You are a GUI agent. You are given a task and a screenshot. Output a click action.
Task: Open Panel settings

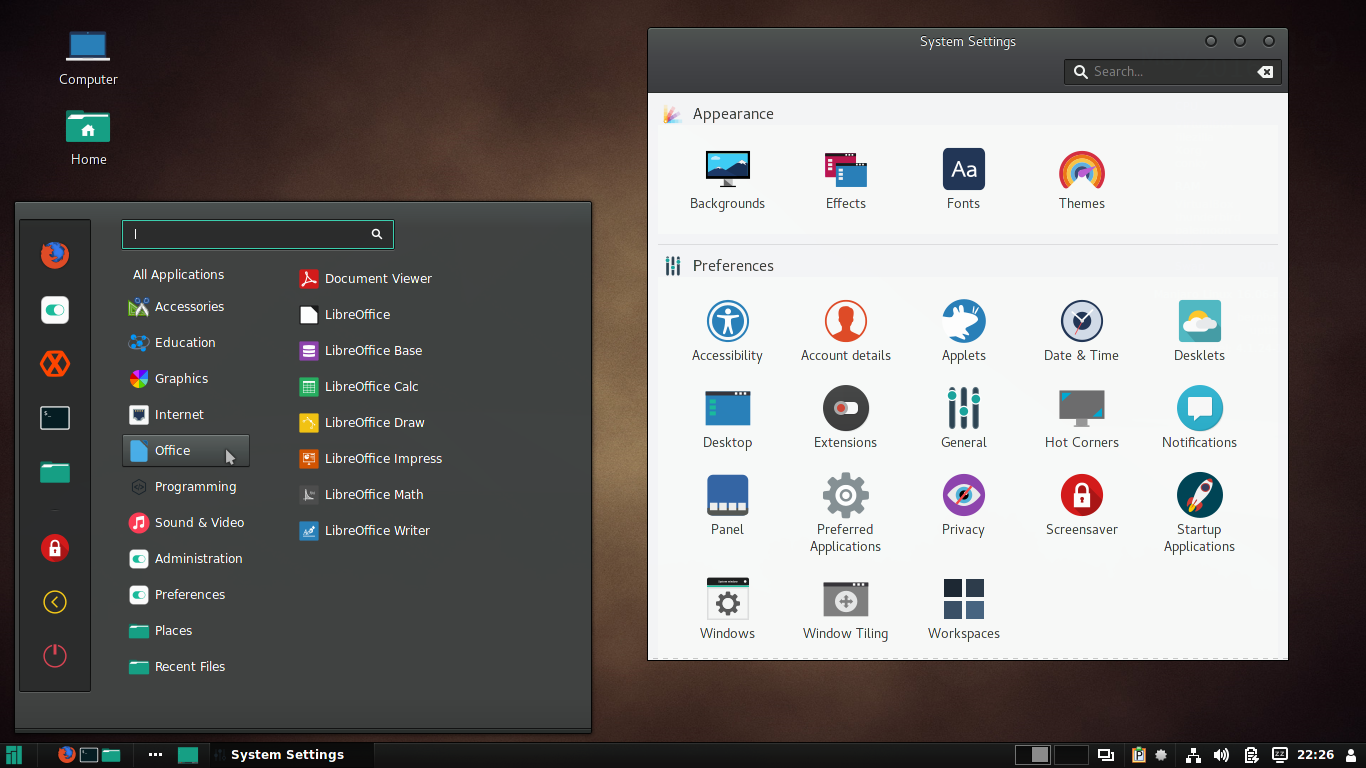[727, 506]
